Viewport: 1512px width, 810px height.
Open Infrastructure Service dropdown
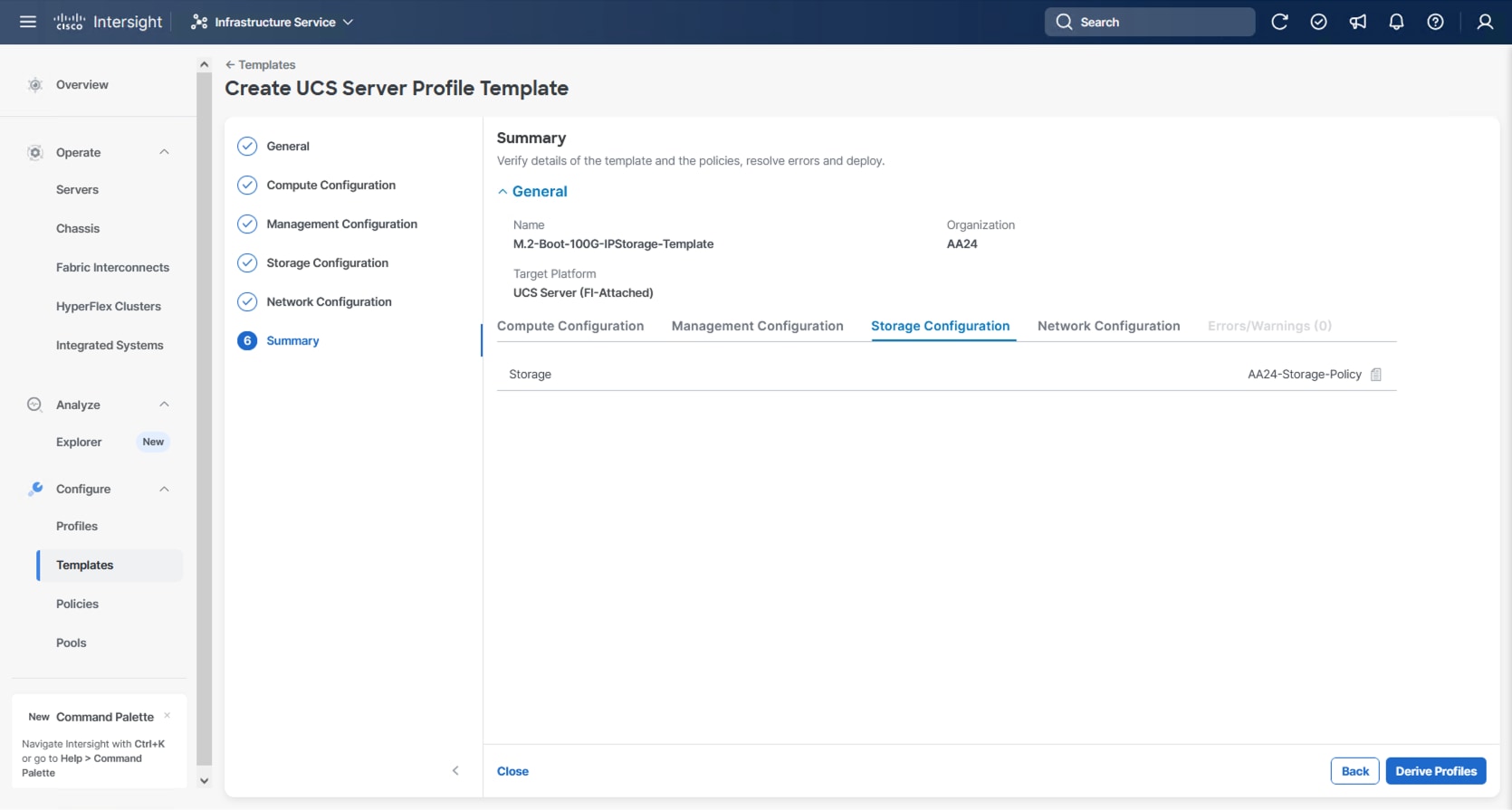[273, 22]
